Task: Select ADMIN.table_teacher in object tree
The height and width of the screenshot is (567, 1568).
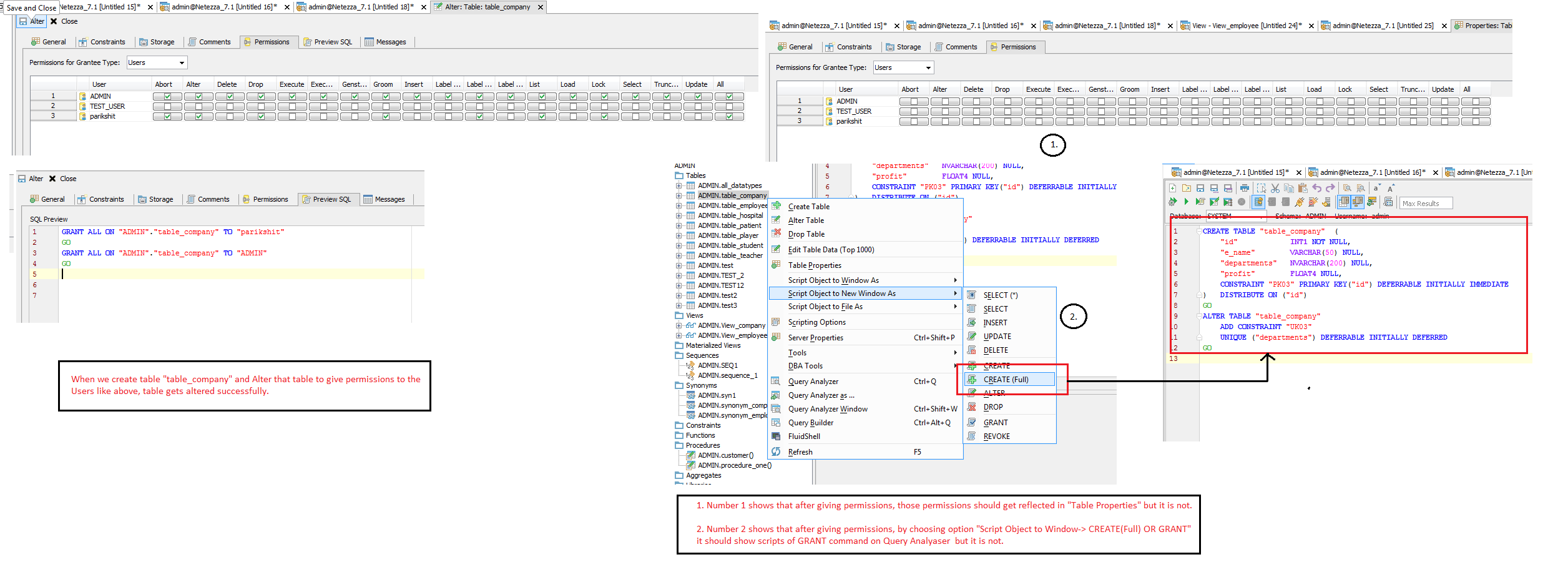Action: [730, 255]
